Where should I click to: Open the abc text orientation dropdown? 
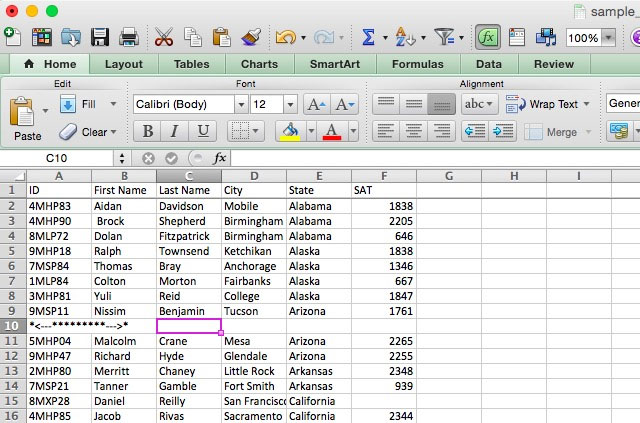tap(479, 104)
